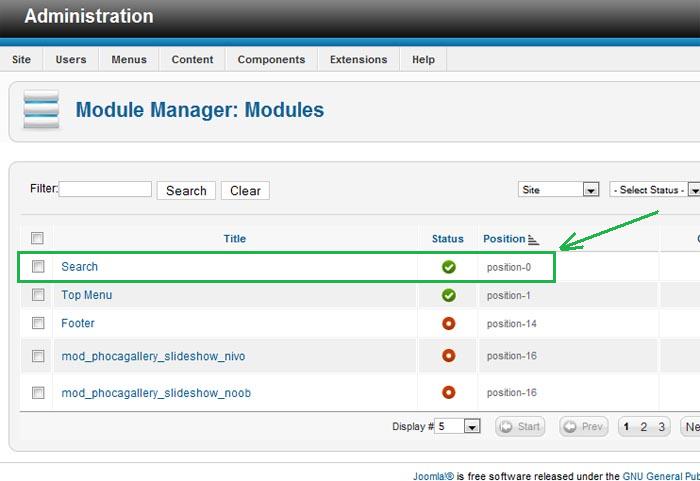Expand the Select Status dropdown
700x481 pixels.
tap(693, 190)
